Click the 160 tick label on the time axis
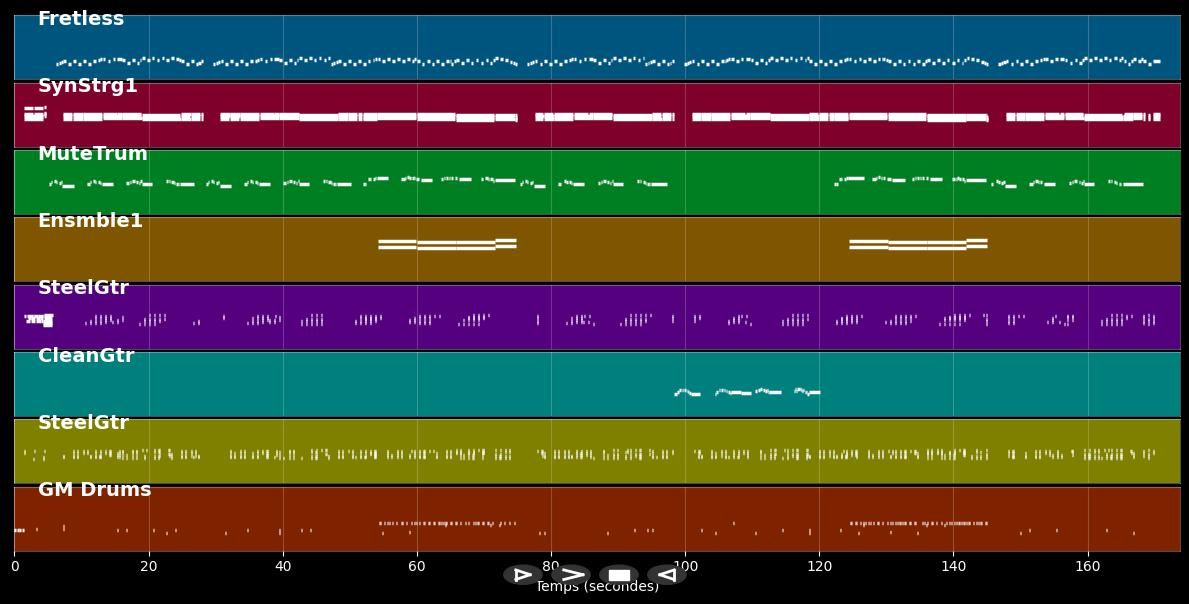This screenshot has height=604, width=1189. pyautogui.click(x=1087, y=566)
